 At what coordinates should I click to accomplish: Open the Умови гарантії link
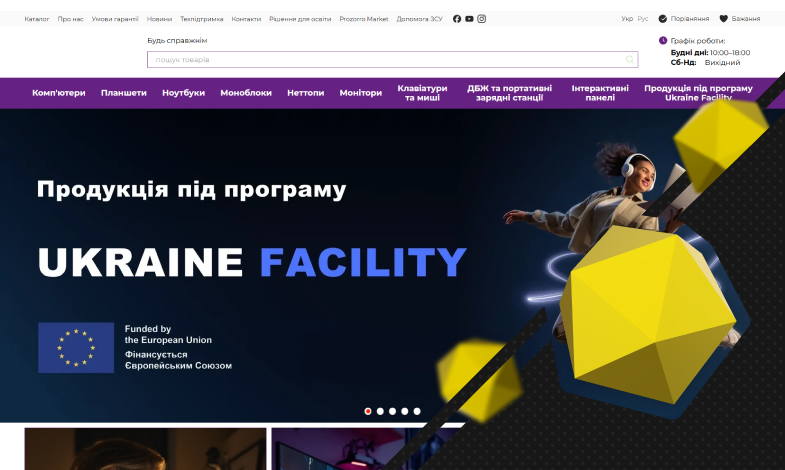(116, 19)
